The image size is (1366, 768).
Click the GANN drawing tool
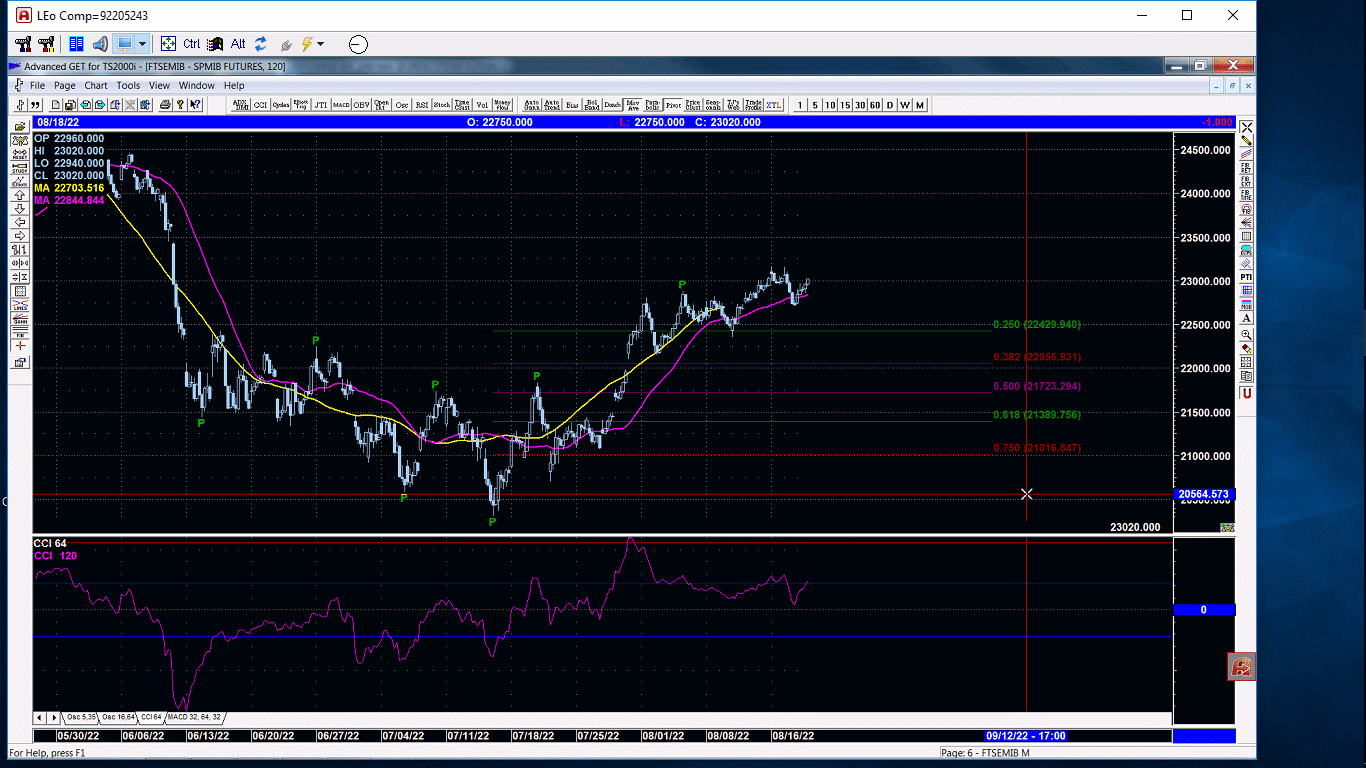[x=20, y=318]
